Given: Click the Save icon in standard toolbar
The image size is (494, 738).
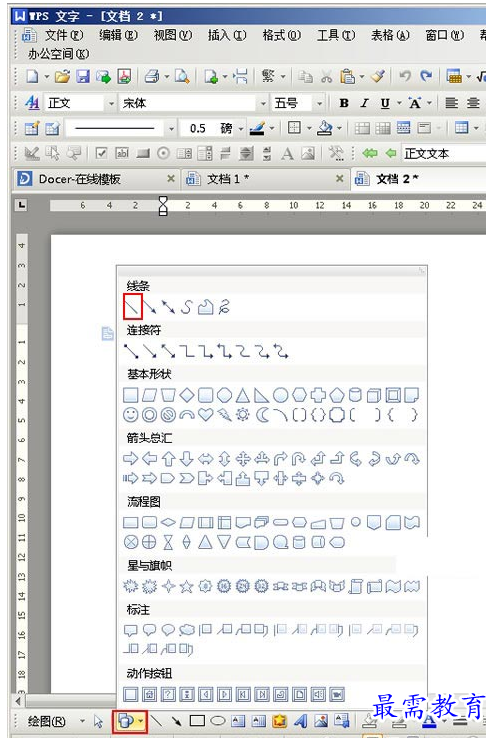Looking at the screenshot, I should [x=83, y=76].
